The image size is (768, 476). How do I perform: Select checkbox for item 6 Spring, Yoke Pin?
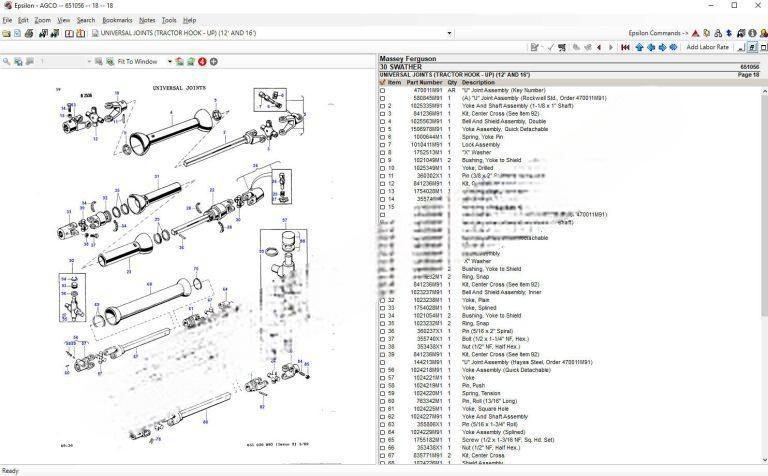coord(383,137)
